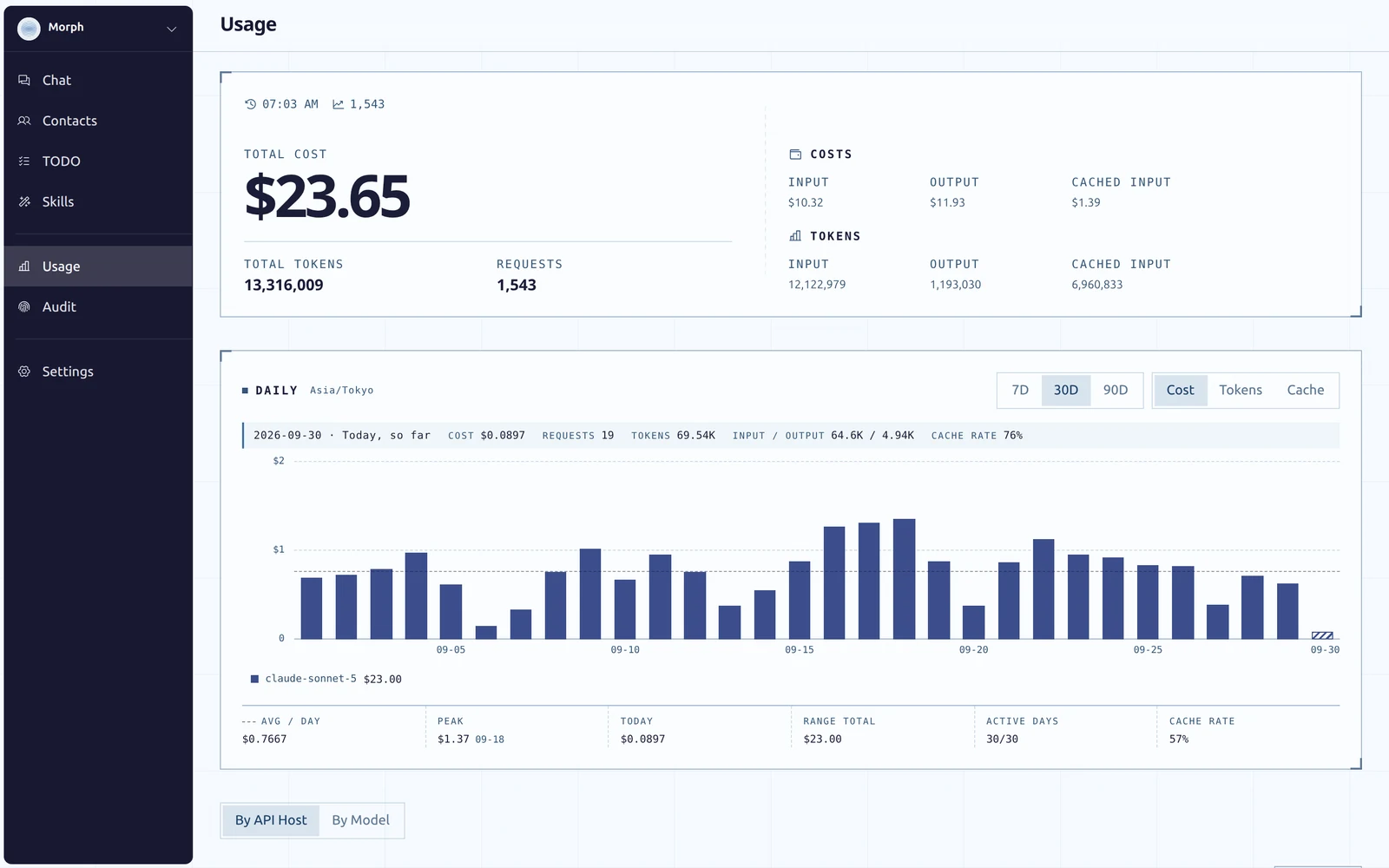Switch chart to Cache view
Image resolution: width=1389 pixels, height=868 pixels.
click(1305, 391)
